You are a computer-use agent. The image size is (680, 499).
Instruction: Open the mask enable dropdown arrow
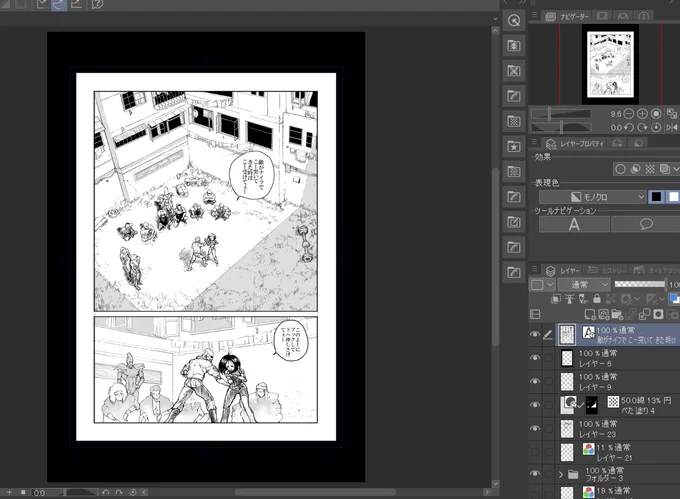point(637,299)
